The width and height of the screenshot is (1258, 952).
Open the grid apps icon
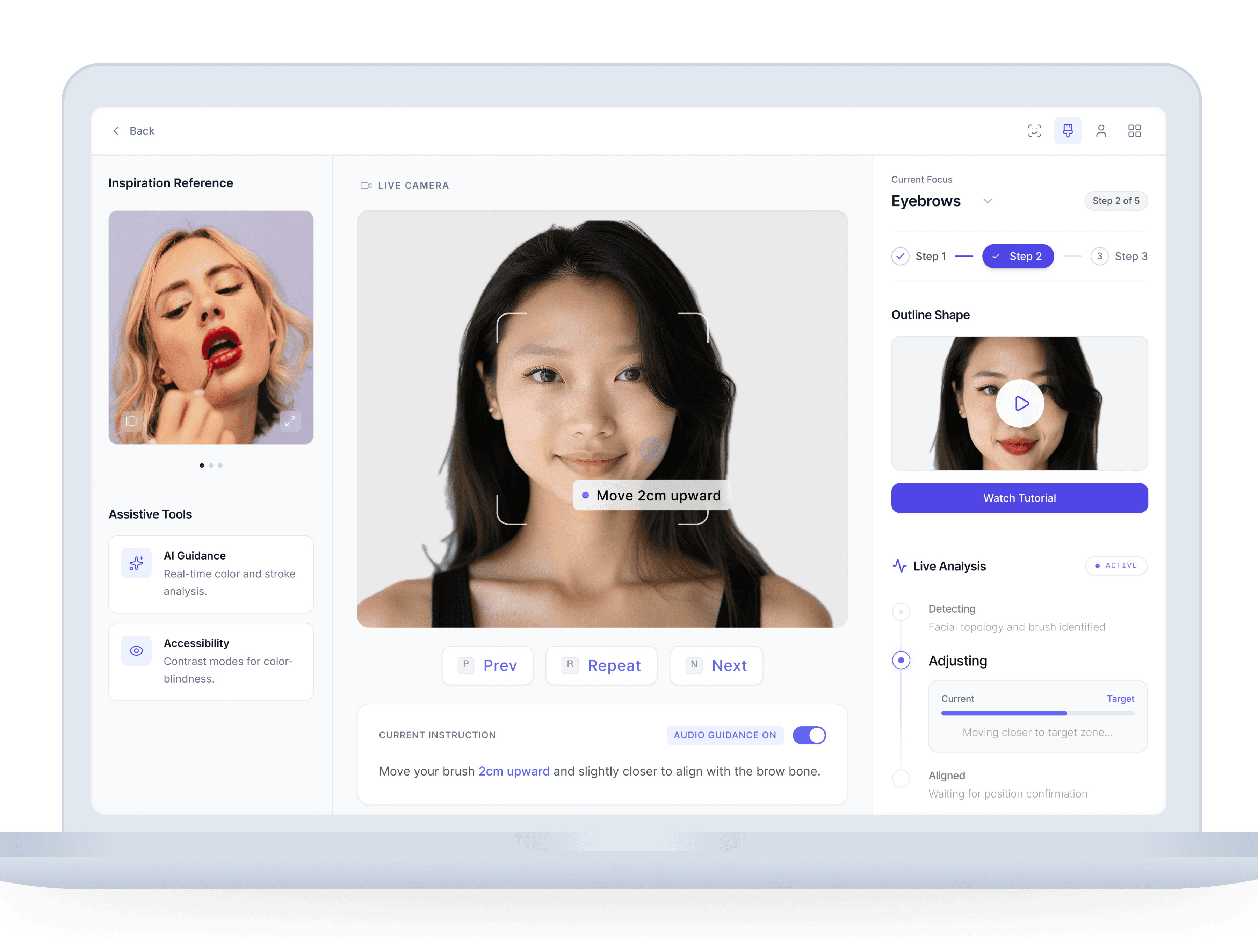[x=1134, y=131]
